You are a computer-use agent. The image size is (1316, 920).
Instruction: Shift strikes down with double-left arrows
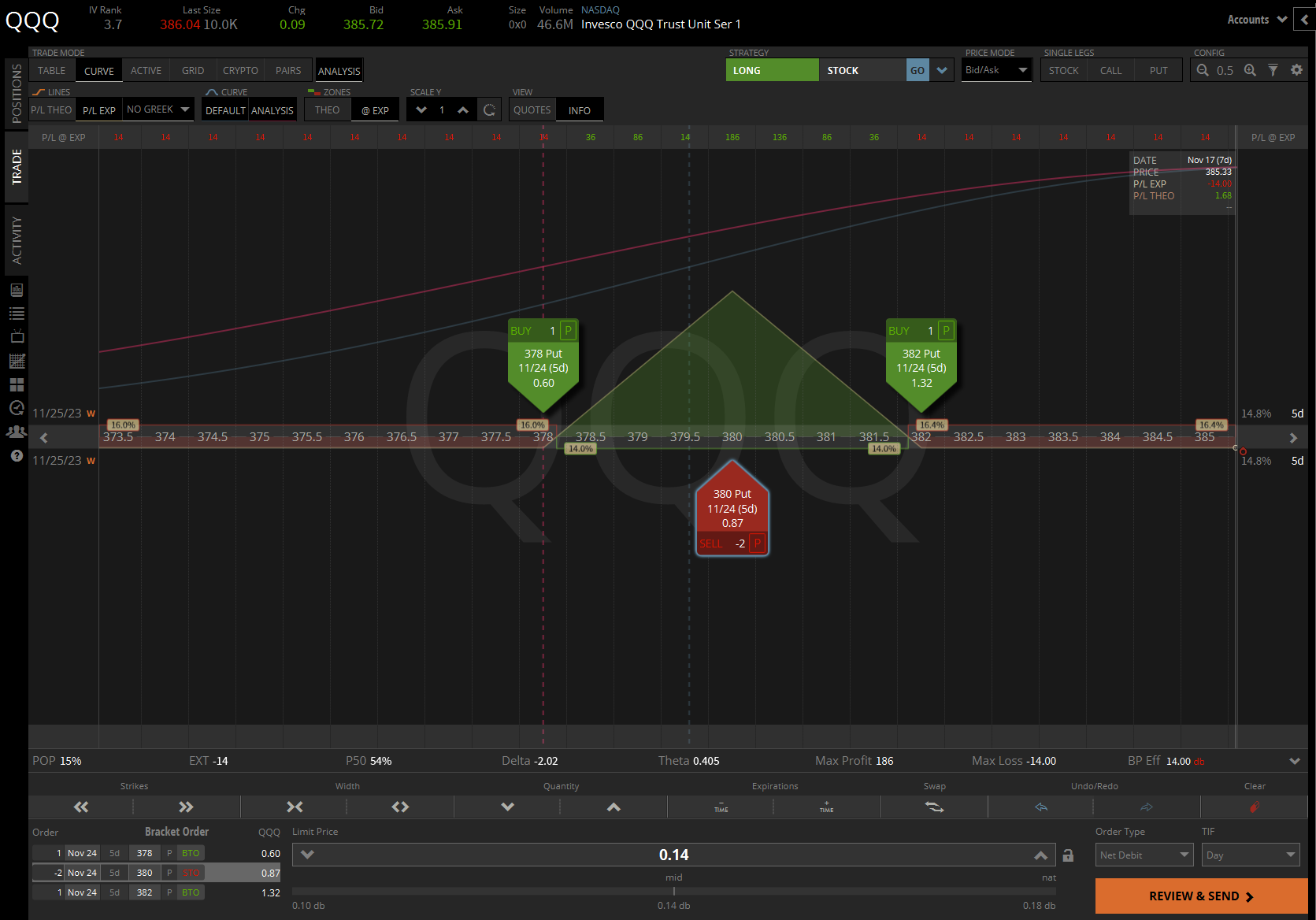pyautogui.click(x=81, y=807)
